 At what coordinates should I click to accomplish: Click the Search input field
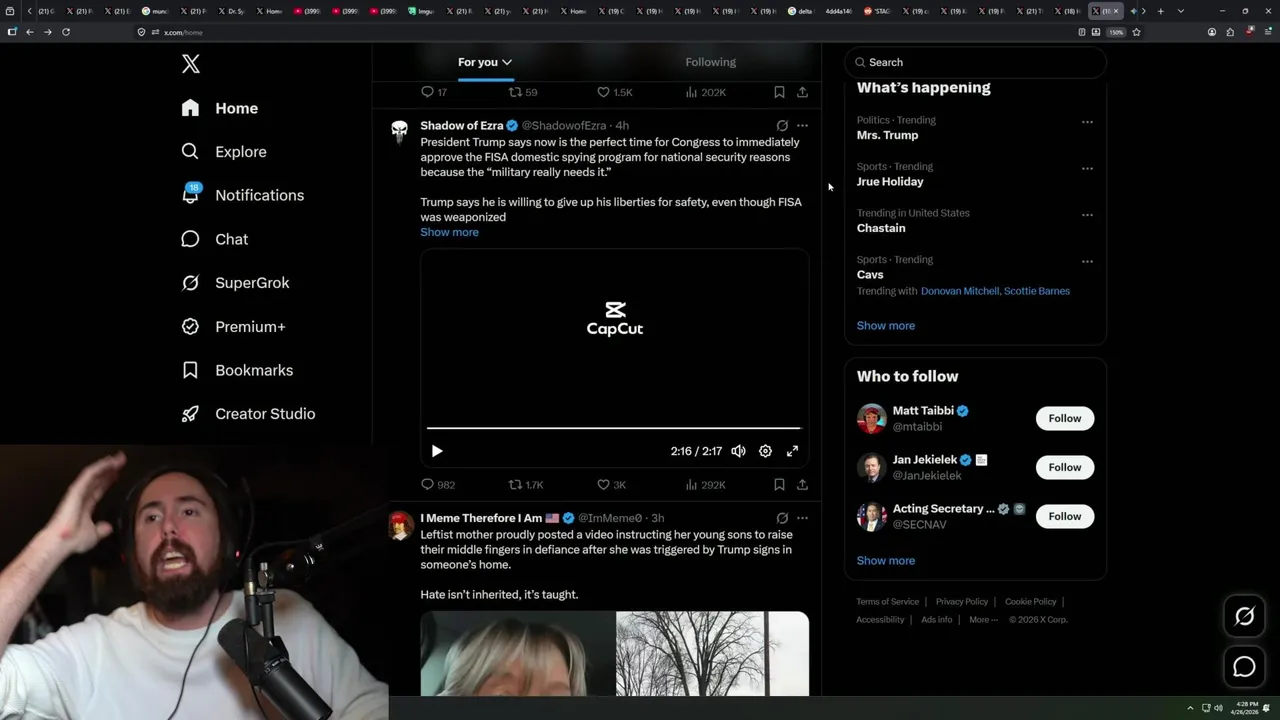pos(975,62)
